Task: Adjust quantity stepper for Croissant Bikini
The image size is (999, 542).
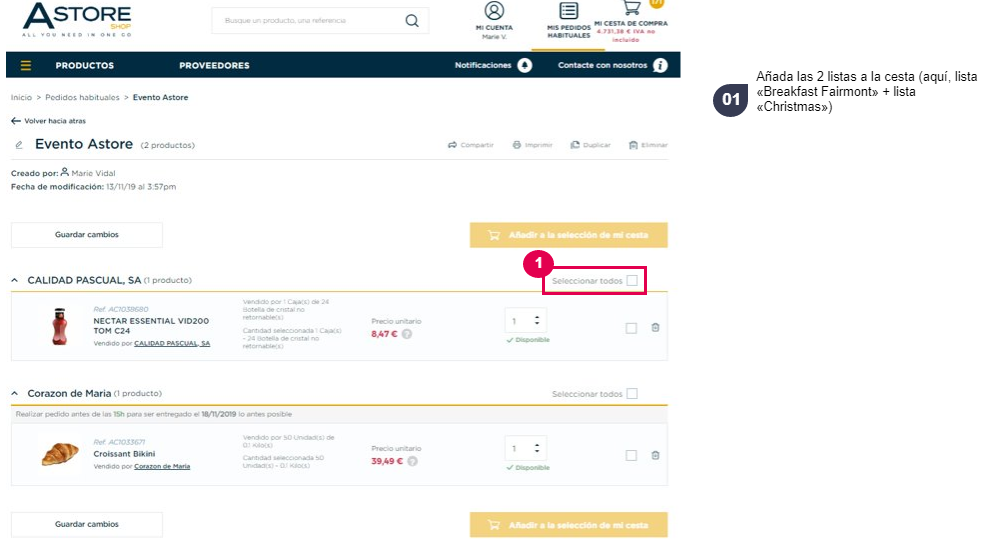Action: 537,448
